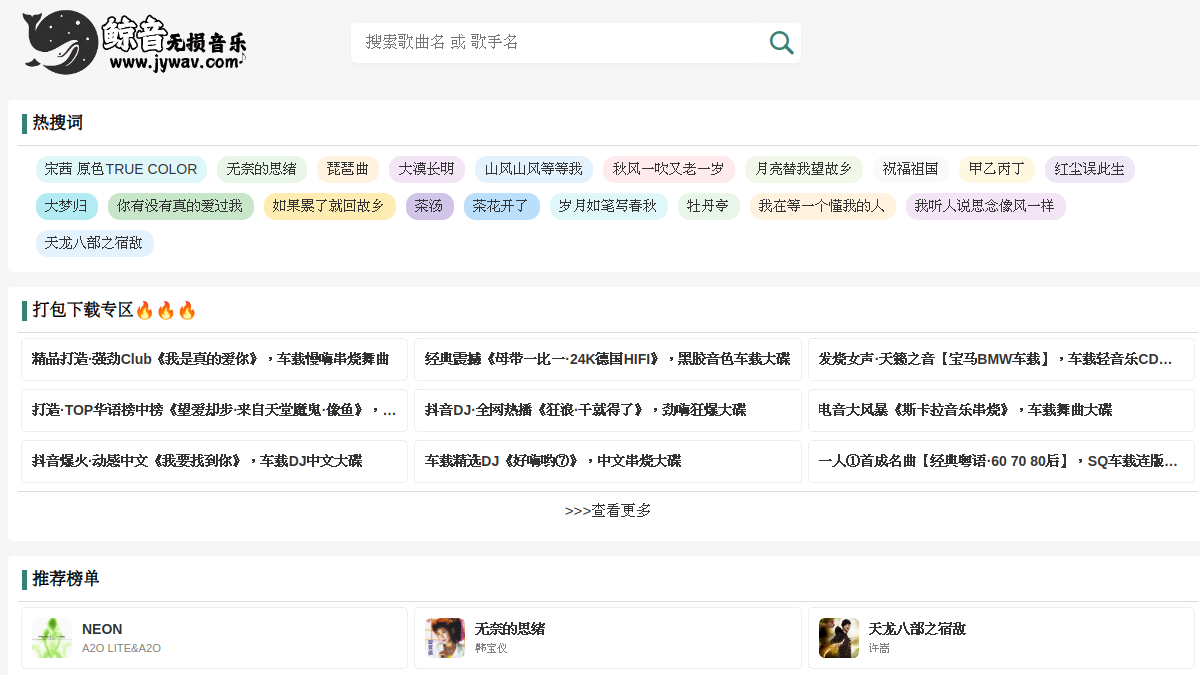This screenshot has width=1200, height=675.
Task: Open pack 打造·TOP华语榜中榜《望爱却步》
Action: [x=214, y=410]
